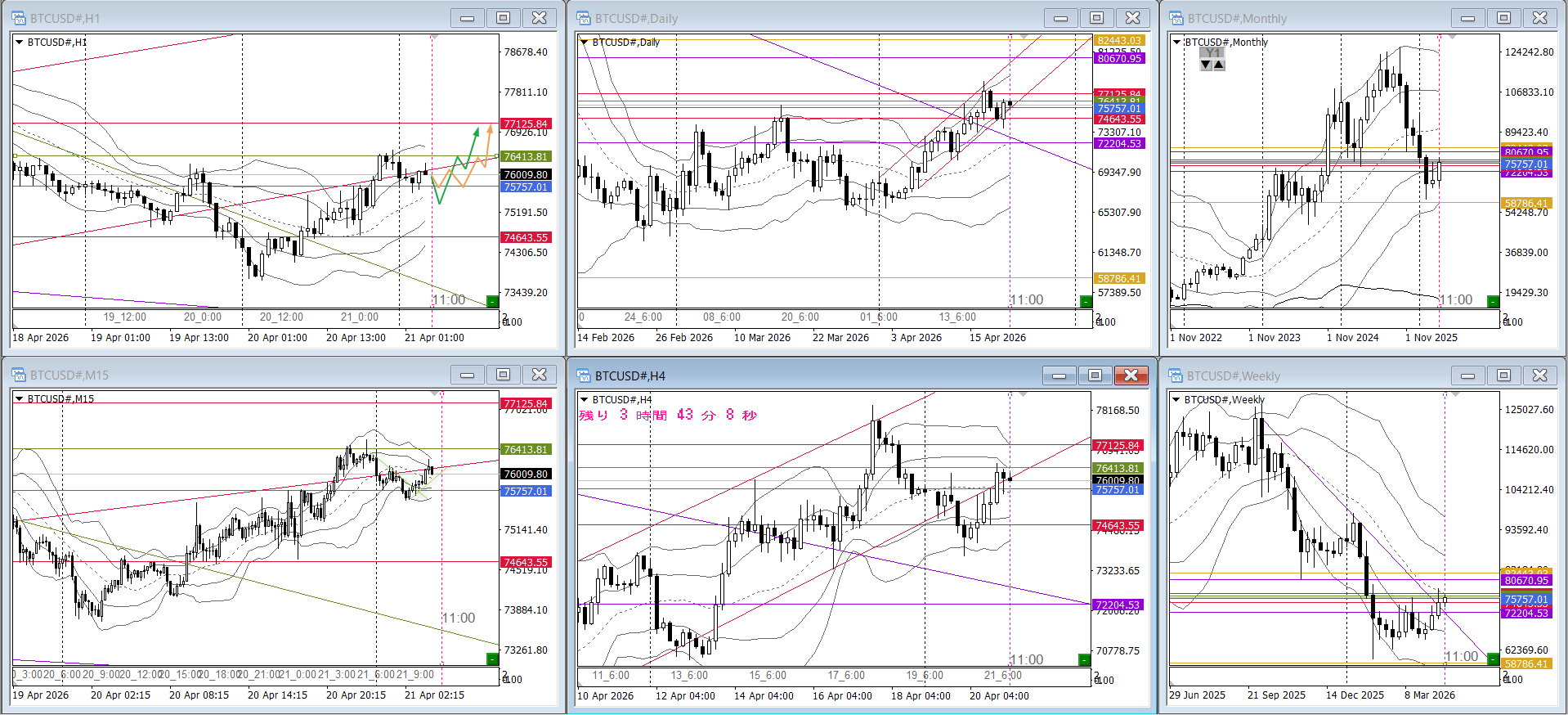The width and height of the screenshot is (1568, 715).
Task: Expand the triangle beside BTCUSD#,H1 chart label
Action: [x=19, y=43]
